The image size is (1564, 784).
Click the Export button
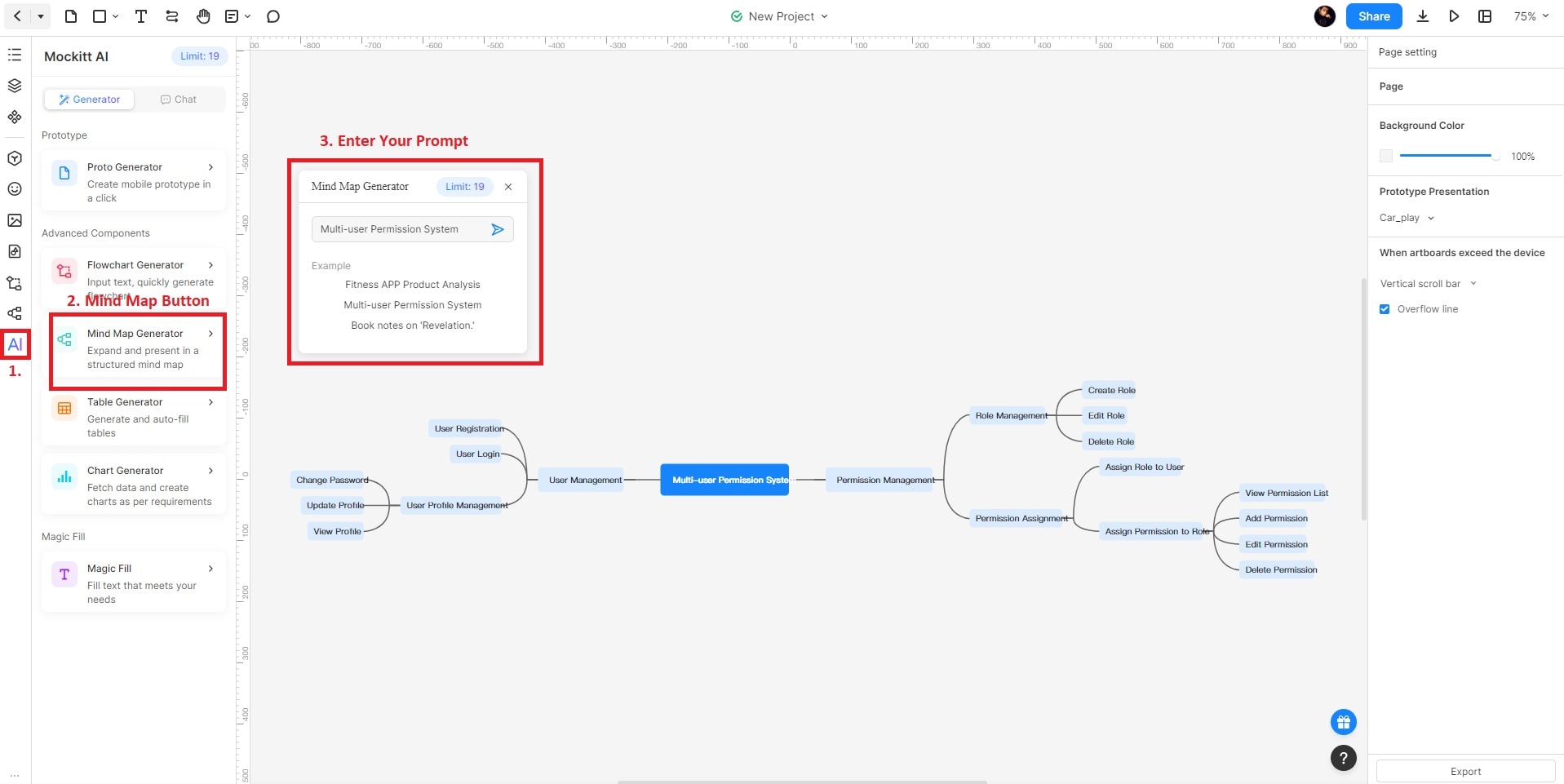pos(1465,771)
